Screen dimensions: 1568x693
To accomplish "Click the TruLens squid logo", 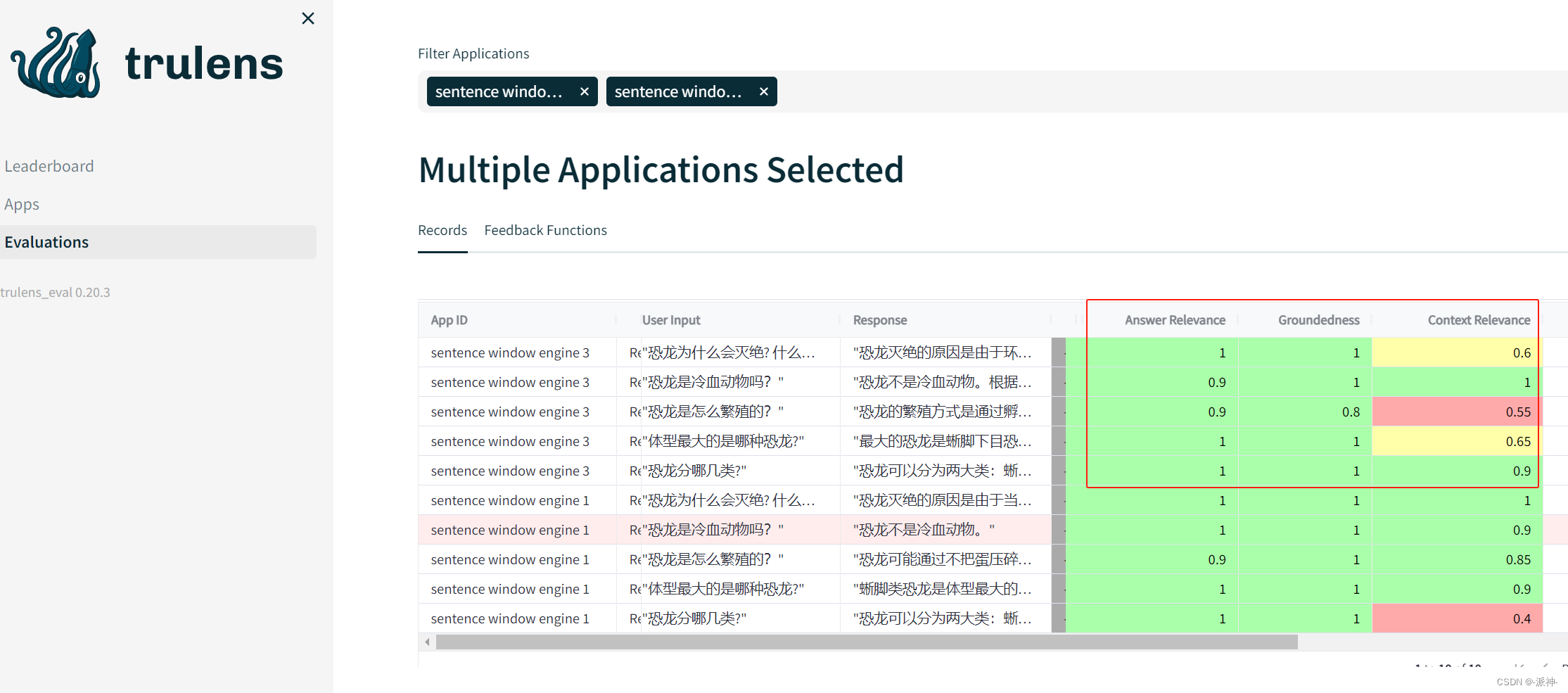I will tap(56, 63).
